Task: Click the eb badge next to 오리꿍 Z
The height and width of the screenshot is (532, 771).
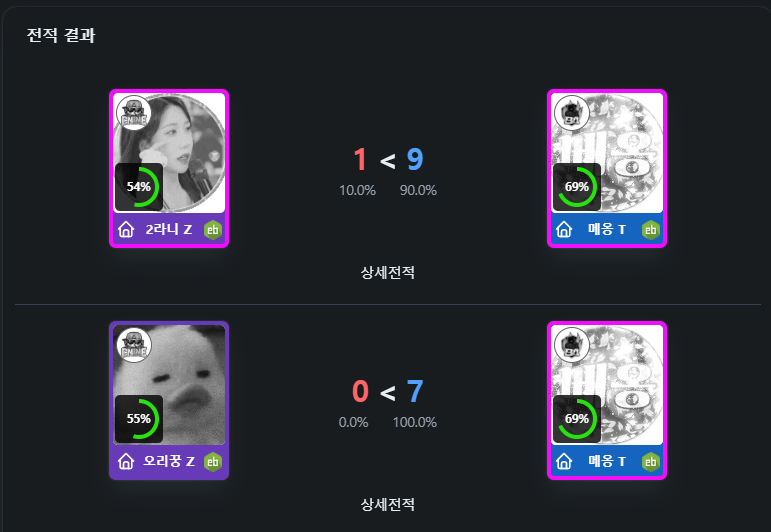Action: point(212,462)
